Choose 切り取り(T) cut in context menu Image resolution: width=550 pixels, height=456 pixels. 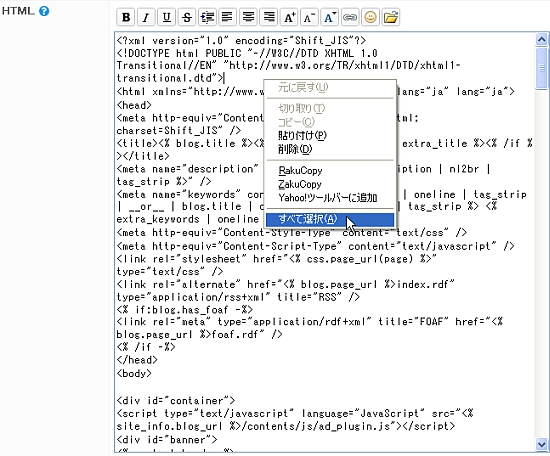(330, 108)
